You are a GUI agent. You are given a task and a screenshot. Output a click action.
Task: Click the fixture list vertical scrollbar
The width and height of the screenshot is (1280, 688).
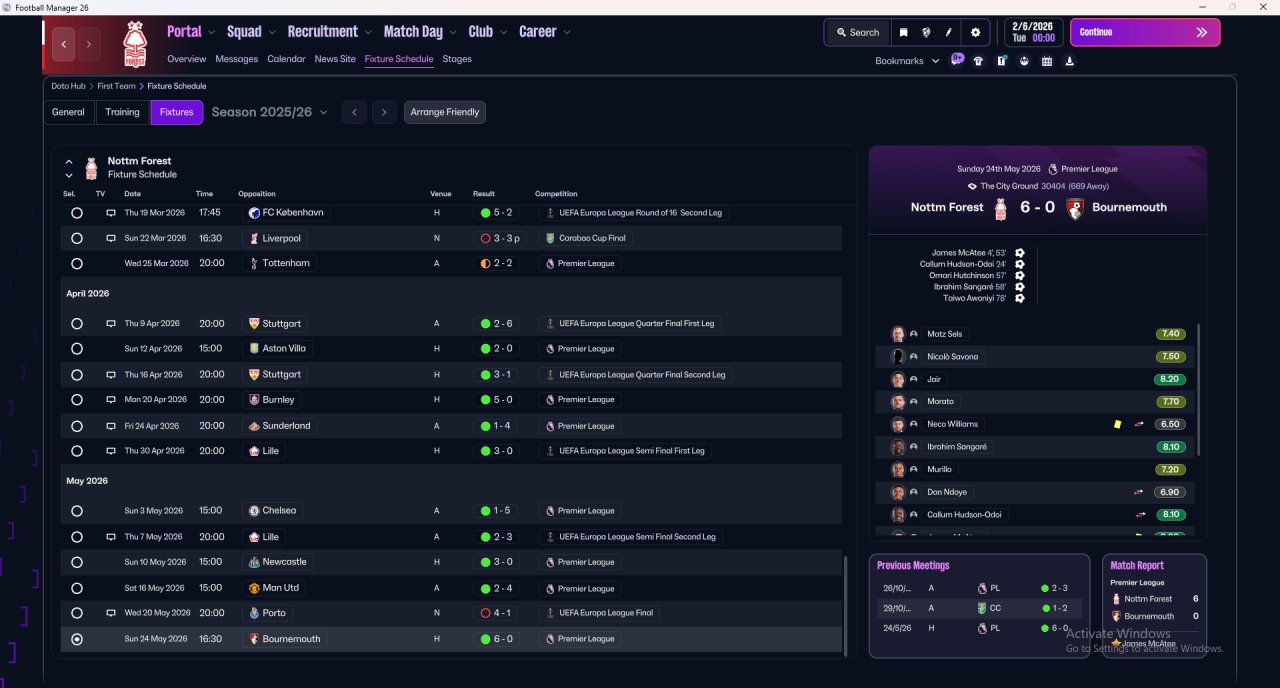tap(846, 604)
